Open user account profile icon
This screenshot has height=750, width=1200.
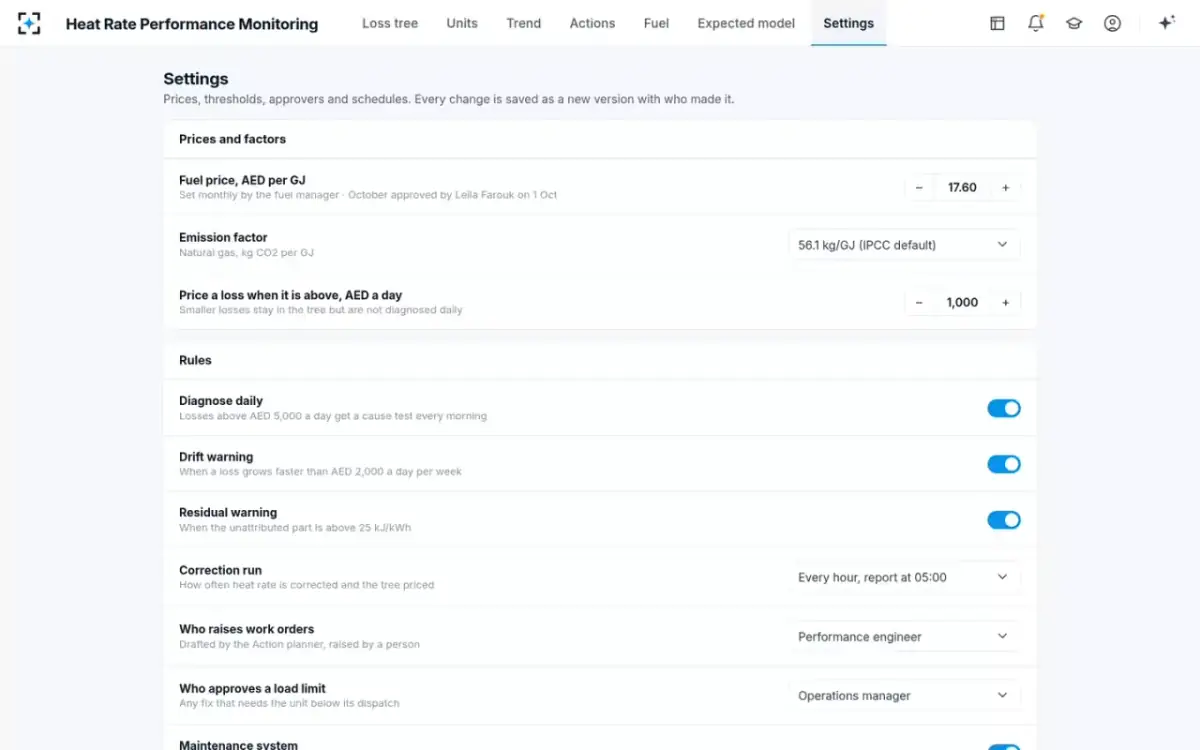point(1112,23)
